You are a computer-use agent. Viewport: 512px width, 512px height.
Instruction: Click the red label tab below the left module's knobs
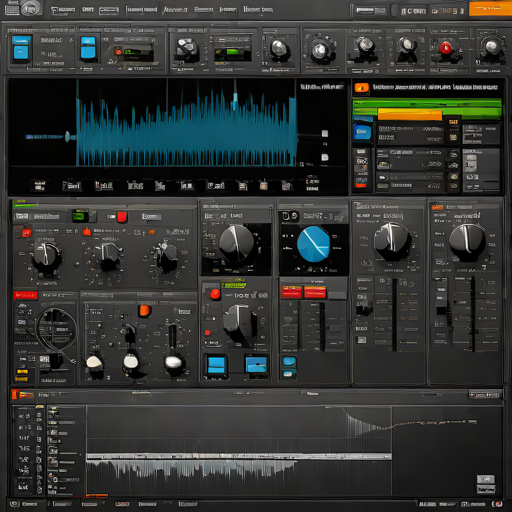pos(26,295)
